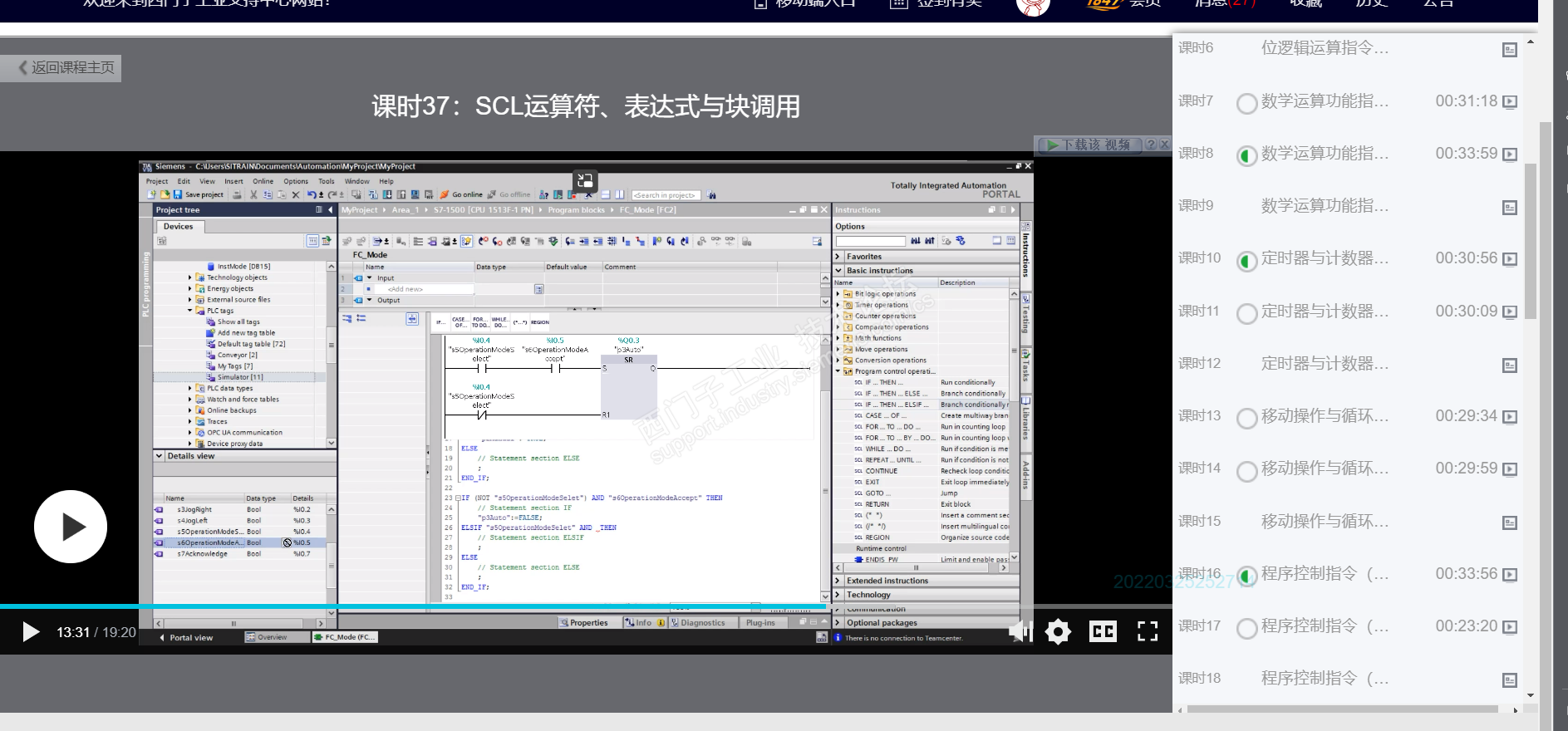Dismiss the 下载该视频 download bar with X
This screenshot has height=731, width=1568.
click(x=1164, y=145)
